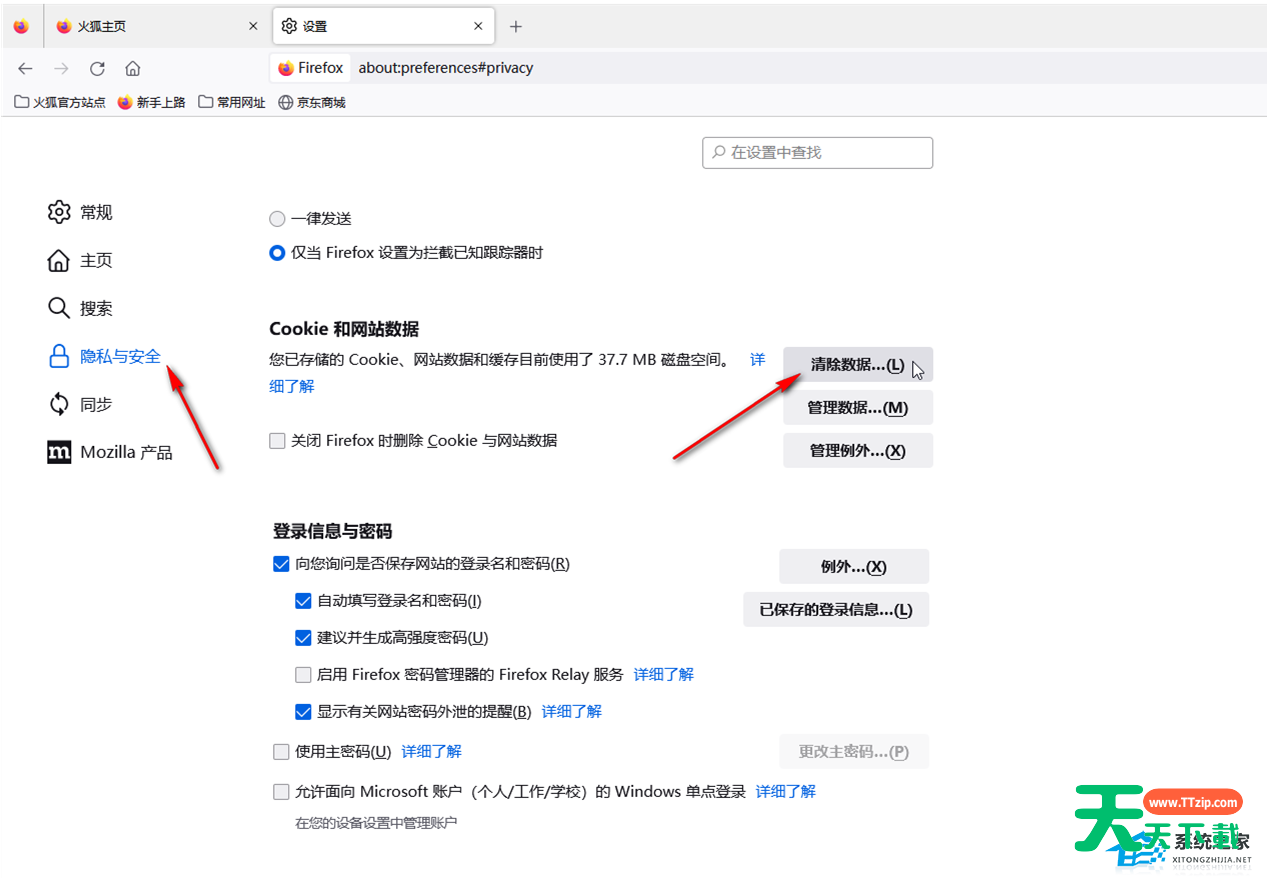Viewport: 1267px width, 878px height.
Task: Open 火狐官方站点 bookmark folder
Action: point(60,102)
